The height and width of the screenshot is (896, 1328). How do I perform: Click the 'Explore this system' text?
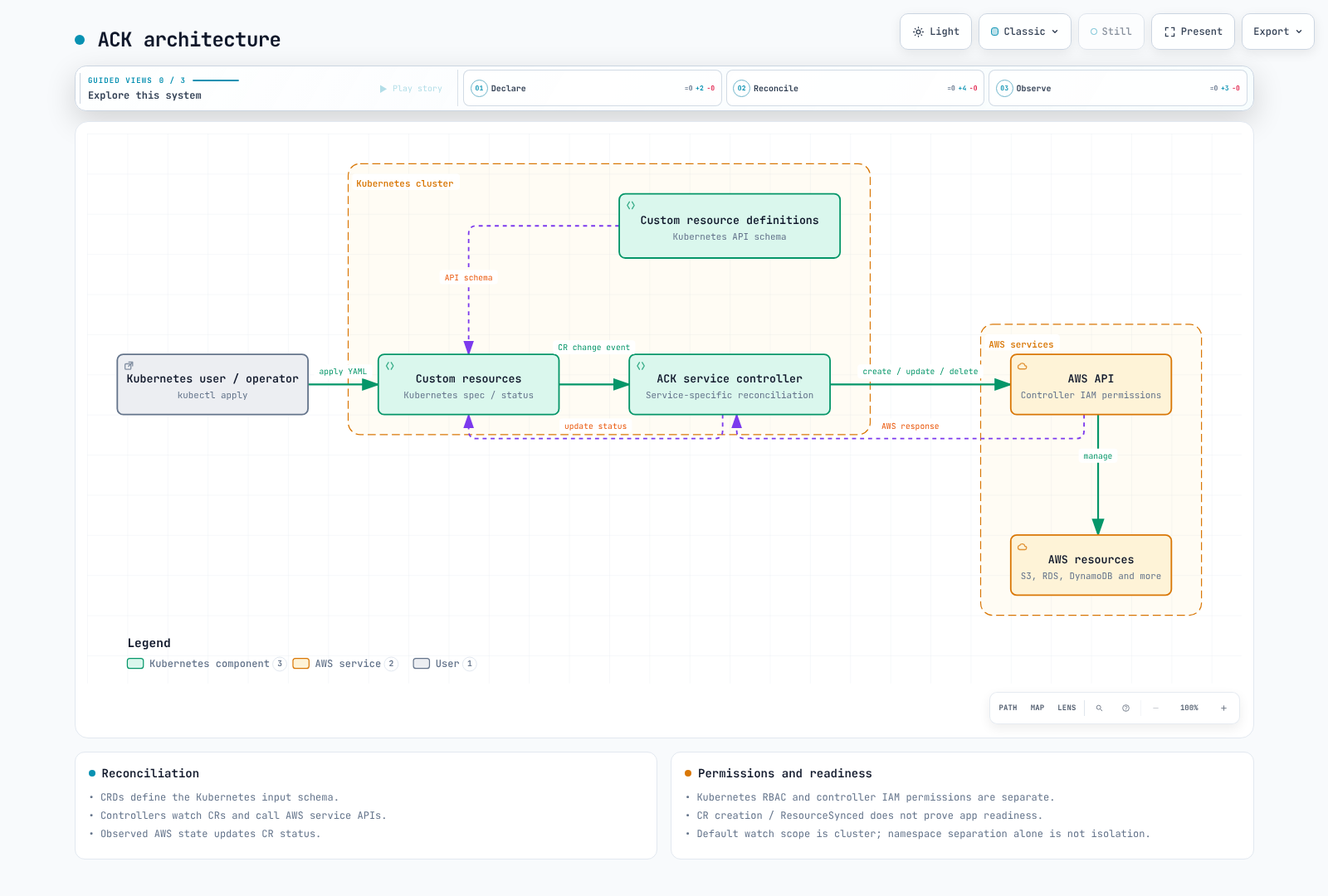[144, 95]
